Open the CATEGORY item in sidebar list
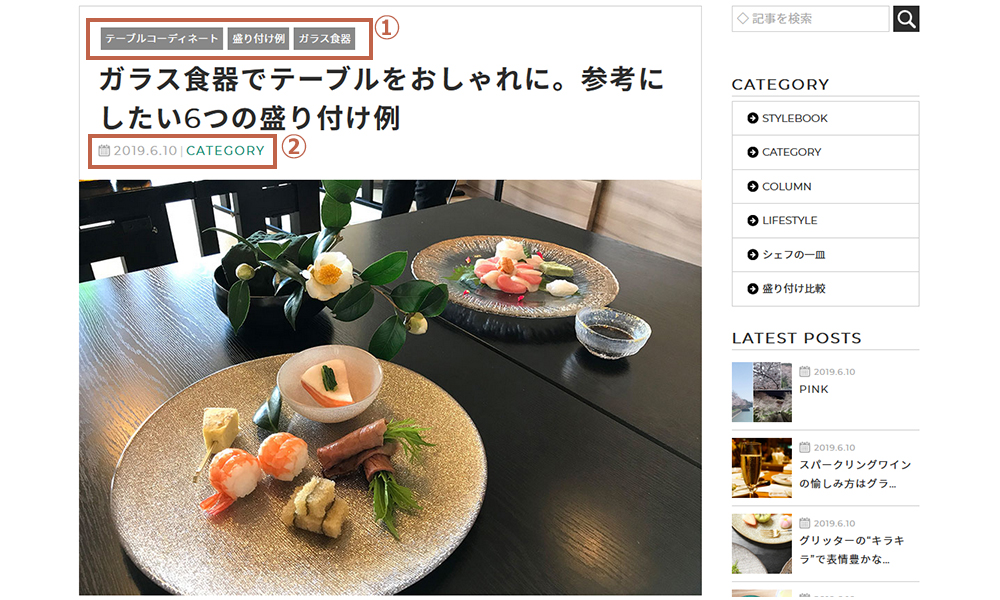The height and width of the screenshot is (600, 1000). click(825, 152)
